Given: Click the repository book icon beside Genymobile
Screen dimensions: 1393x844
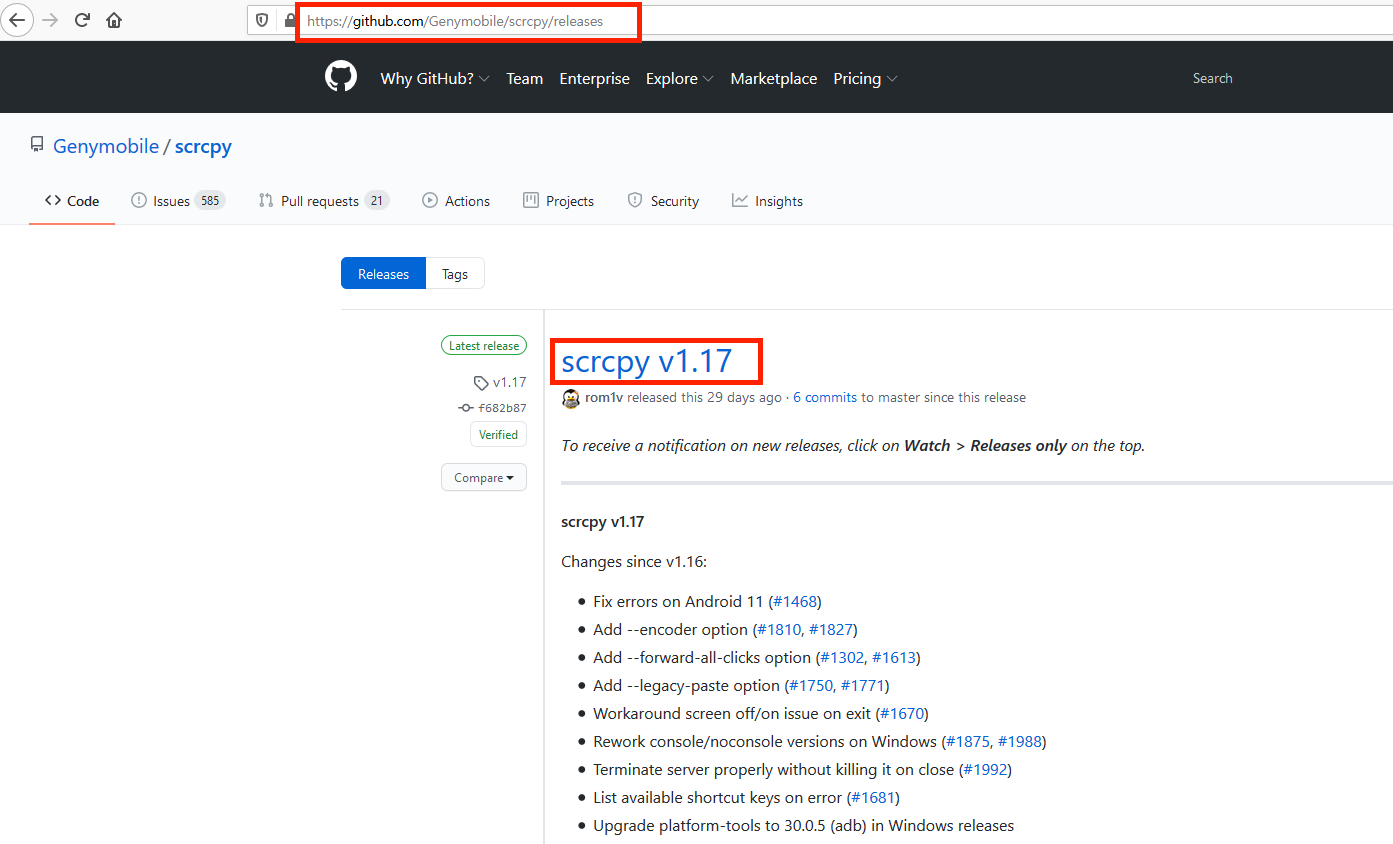Looking at the screenshot, I should pos(37,146).
